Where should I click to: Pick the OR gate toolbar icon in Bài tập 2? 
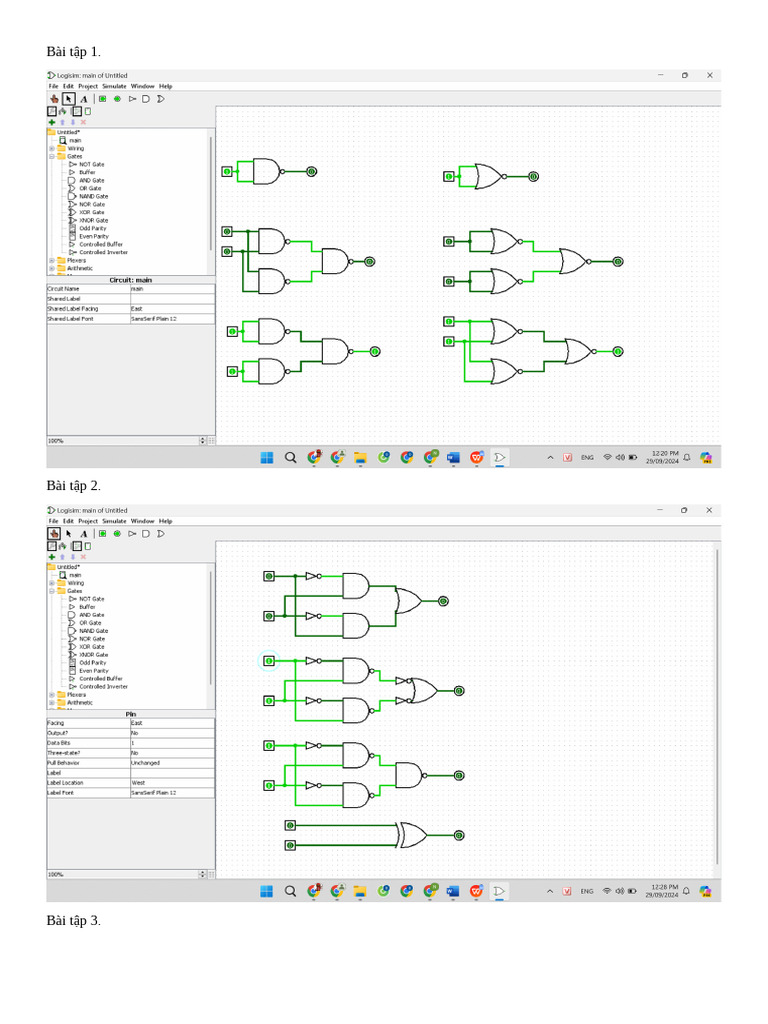[x=161, y=534]
